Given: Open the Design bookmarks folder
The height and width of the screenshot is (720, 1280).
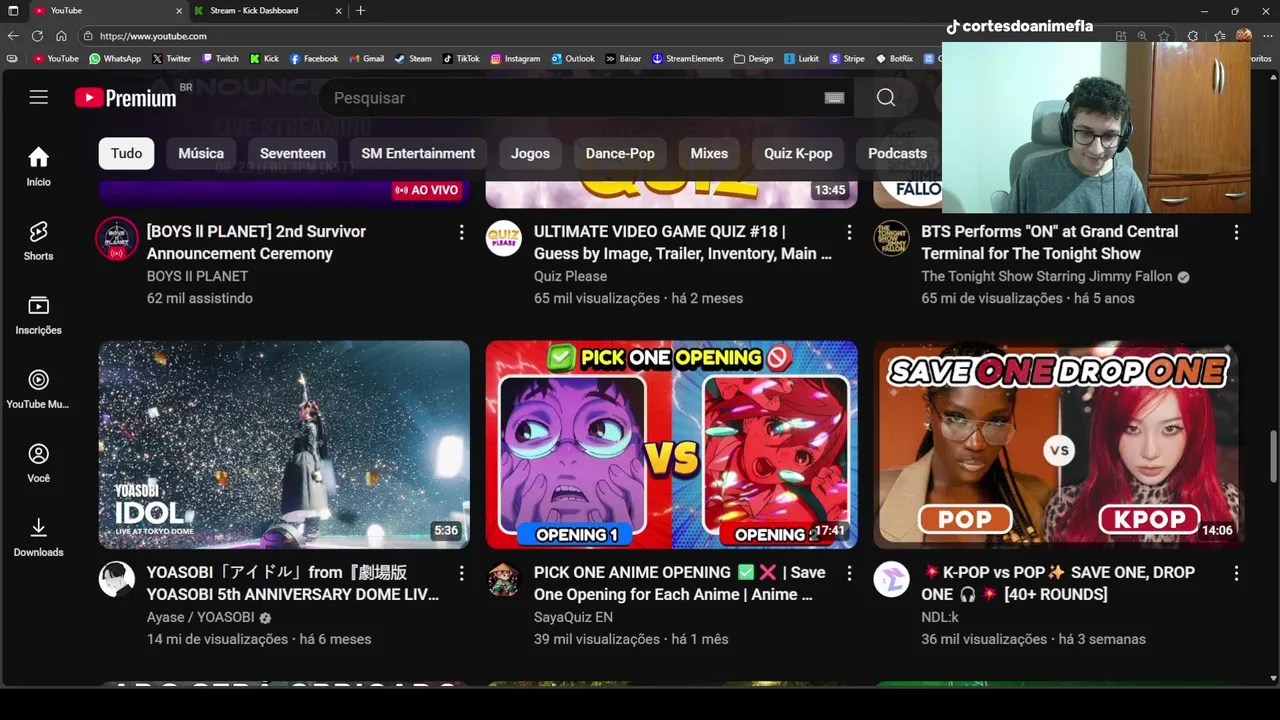Looking at the screenshot, I should point(754,59).
